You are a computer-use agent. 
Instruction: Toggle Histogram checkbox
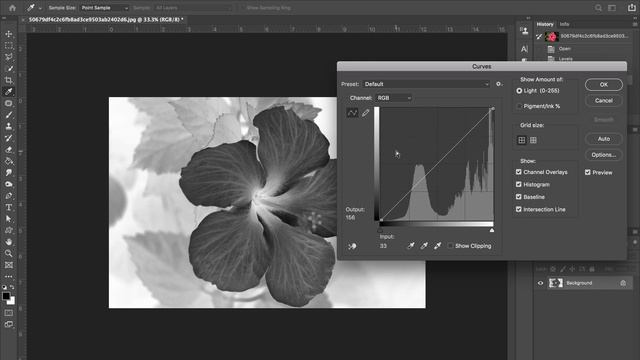click(519, 184)
